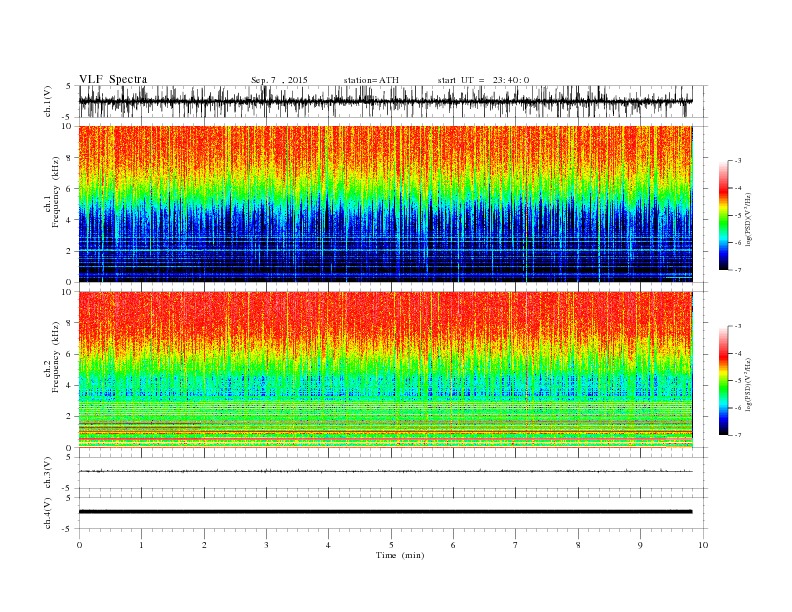Click the "5" tick on the time axis

tap(391, 545)
